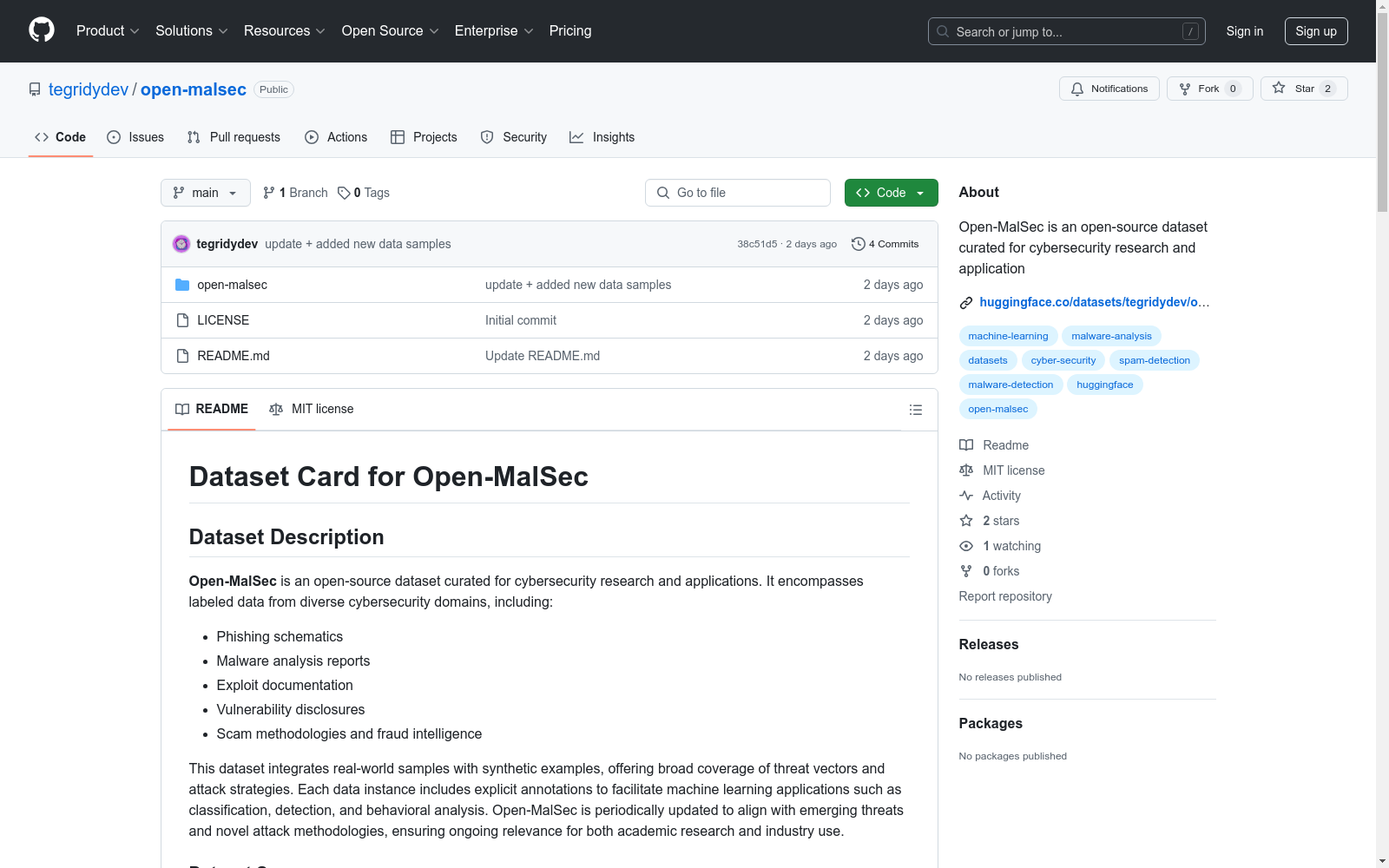This screenshot has height=868, width=1389.
Task: Open the tegridydev owner link
Action: click(89, 89)
